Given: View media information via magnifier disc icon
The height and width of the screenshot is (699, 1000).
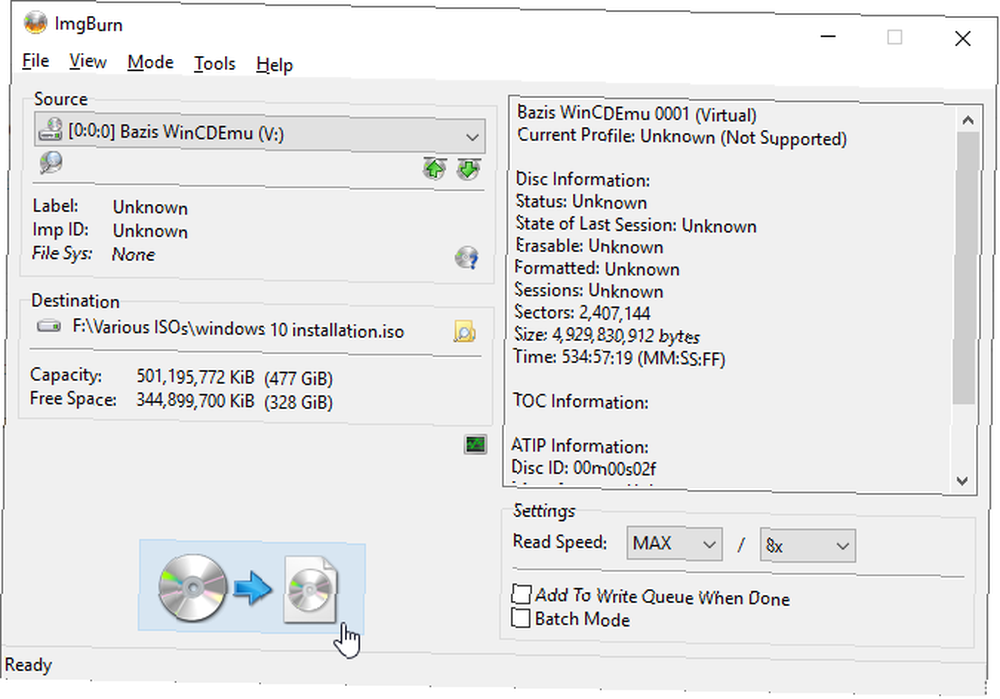Looking at the screenshot, I should click(51, 163).
